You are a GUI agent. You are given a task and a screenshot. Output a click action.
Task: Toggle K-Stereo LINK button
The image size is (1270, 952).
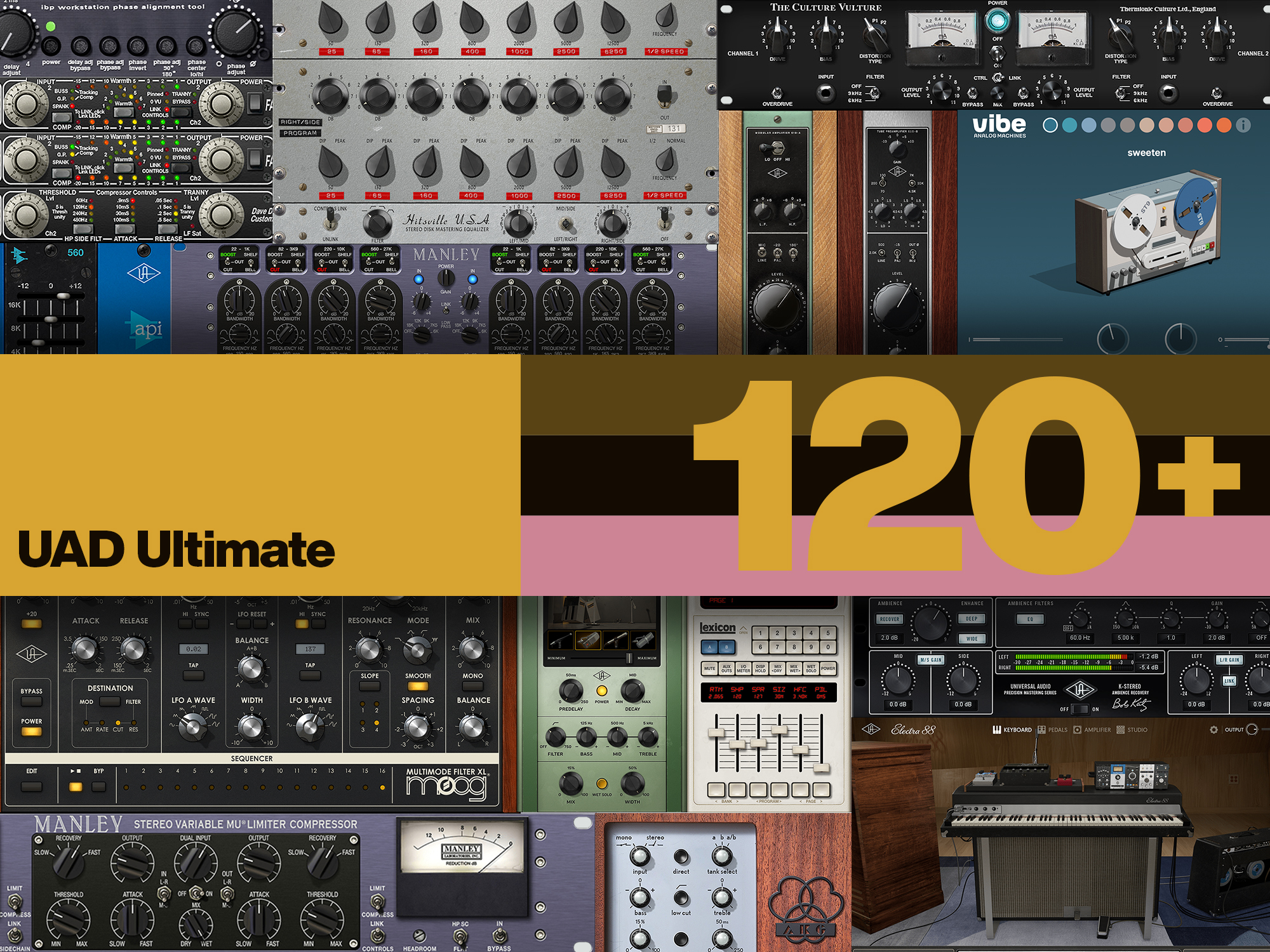click(x=1229, y=681)
